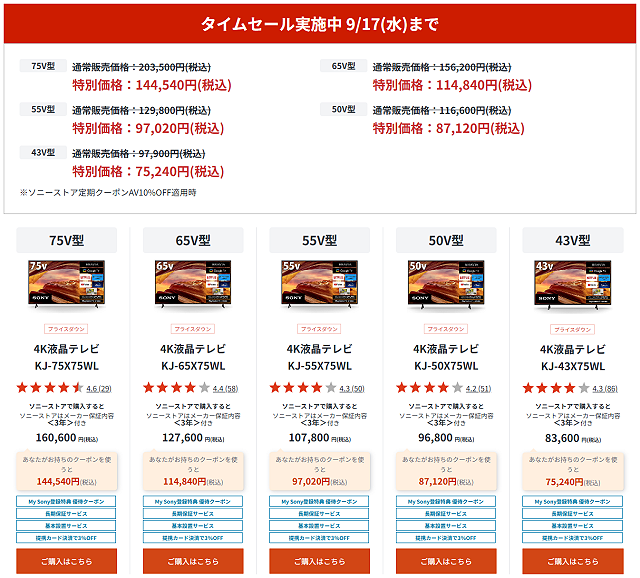Screen dimensions: 640x578
Task: Click the 提携カード決済で3%OFF tag under 50V型
Action: coord(446,538)
